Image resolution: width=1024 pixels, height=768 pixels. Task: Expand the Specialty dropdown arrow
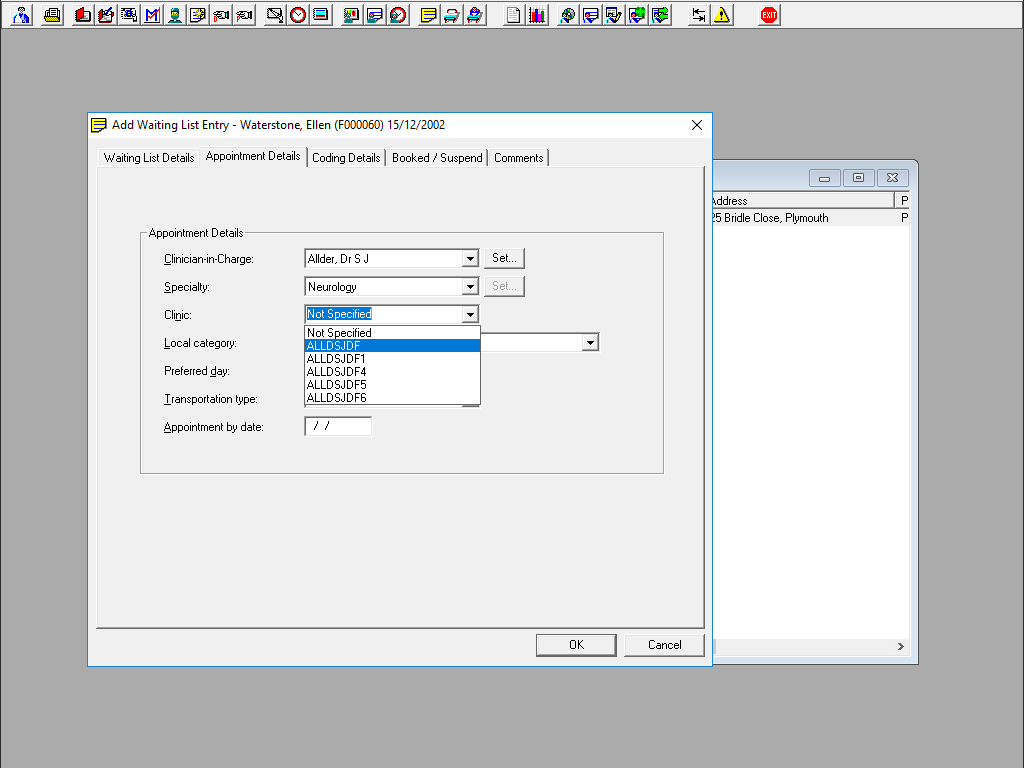click(470, 287)
